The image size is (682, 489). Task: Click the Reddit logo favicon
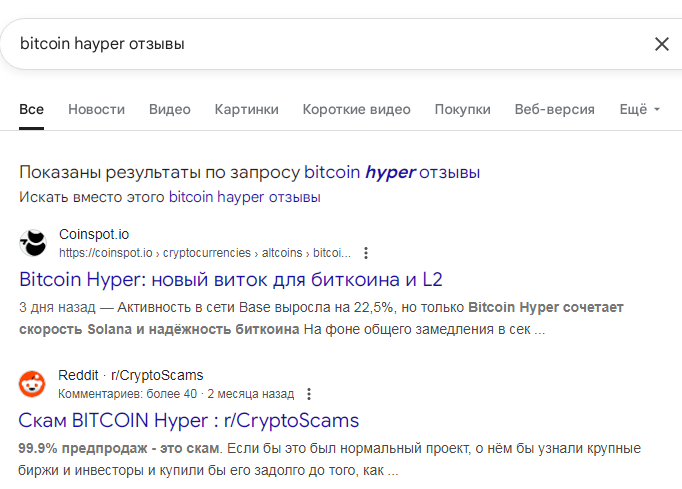[x=33, y=384]
